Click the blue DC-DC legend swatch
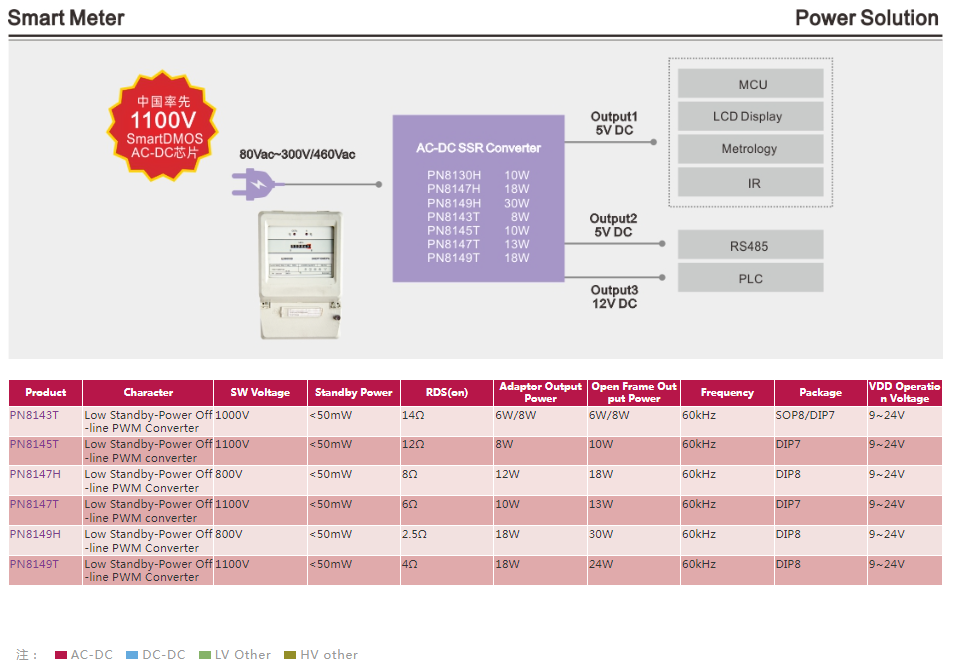The image size is (955, 666). click(x=132, y=655)
